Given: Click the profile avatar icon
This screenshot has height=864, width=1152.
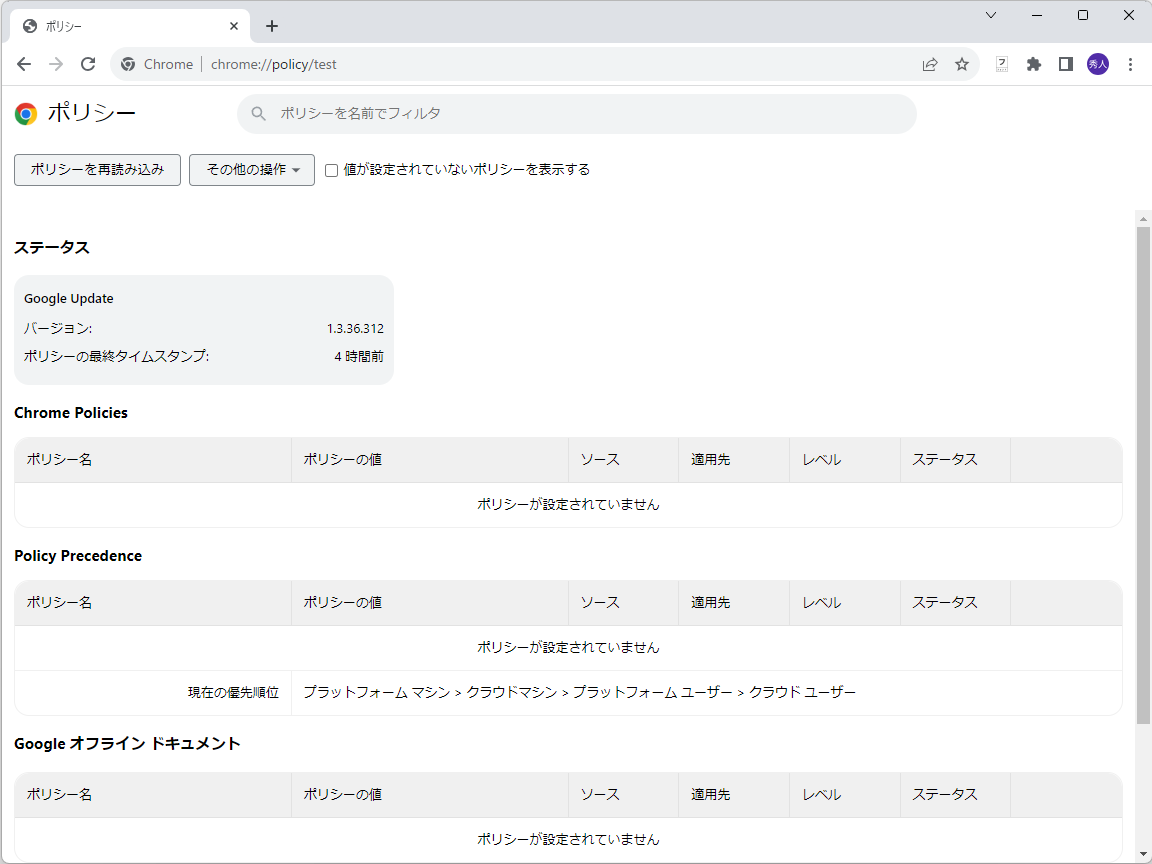Looking at the screenshot, I should click(x=1098, y=63).
